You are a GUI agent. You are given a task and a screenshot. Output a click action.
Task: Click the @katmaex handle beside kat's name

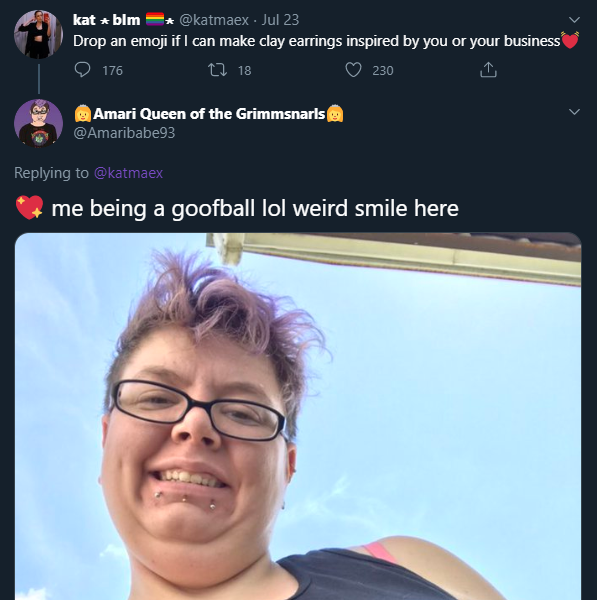coord(214,20)
